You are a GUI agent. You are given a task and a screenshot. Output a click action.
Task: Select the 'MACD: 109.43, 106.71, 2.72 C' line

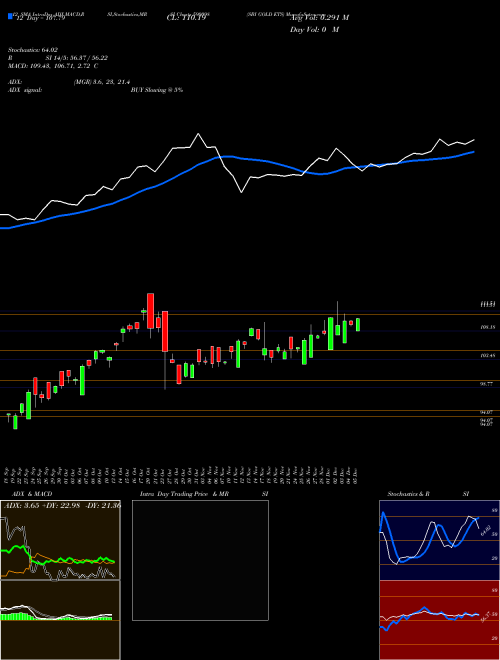[x=53, y=66]
